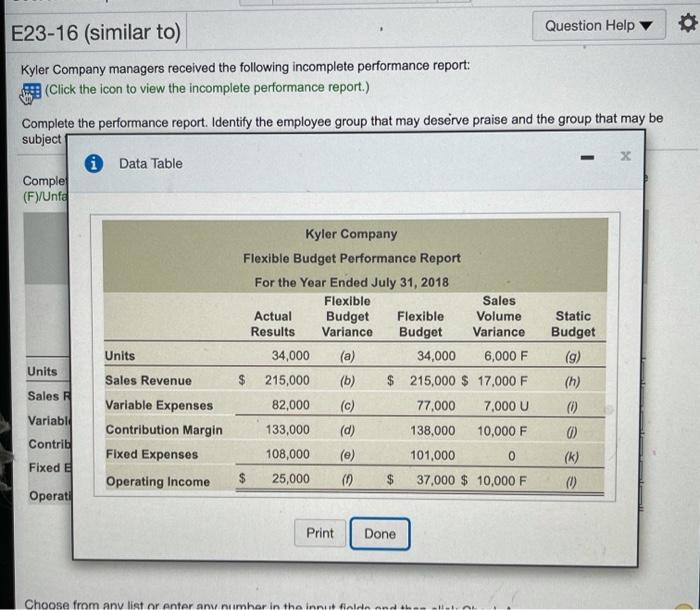Select the Actual Results units value 34,000
Screen dimensions: 700x610
pyautogui.click(x=291, y=355)
